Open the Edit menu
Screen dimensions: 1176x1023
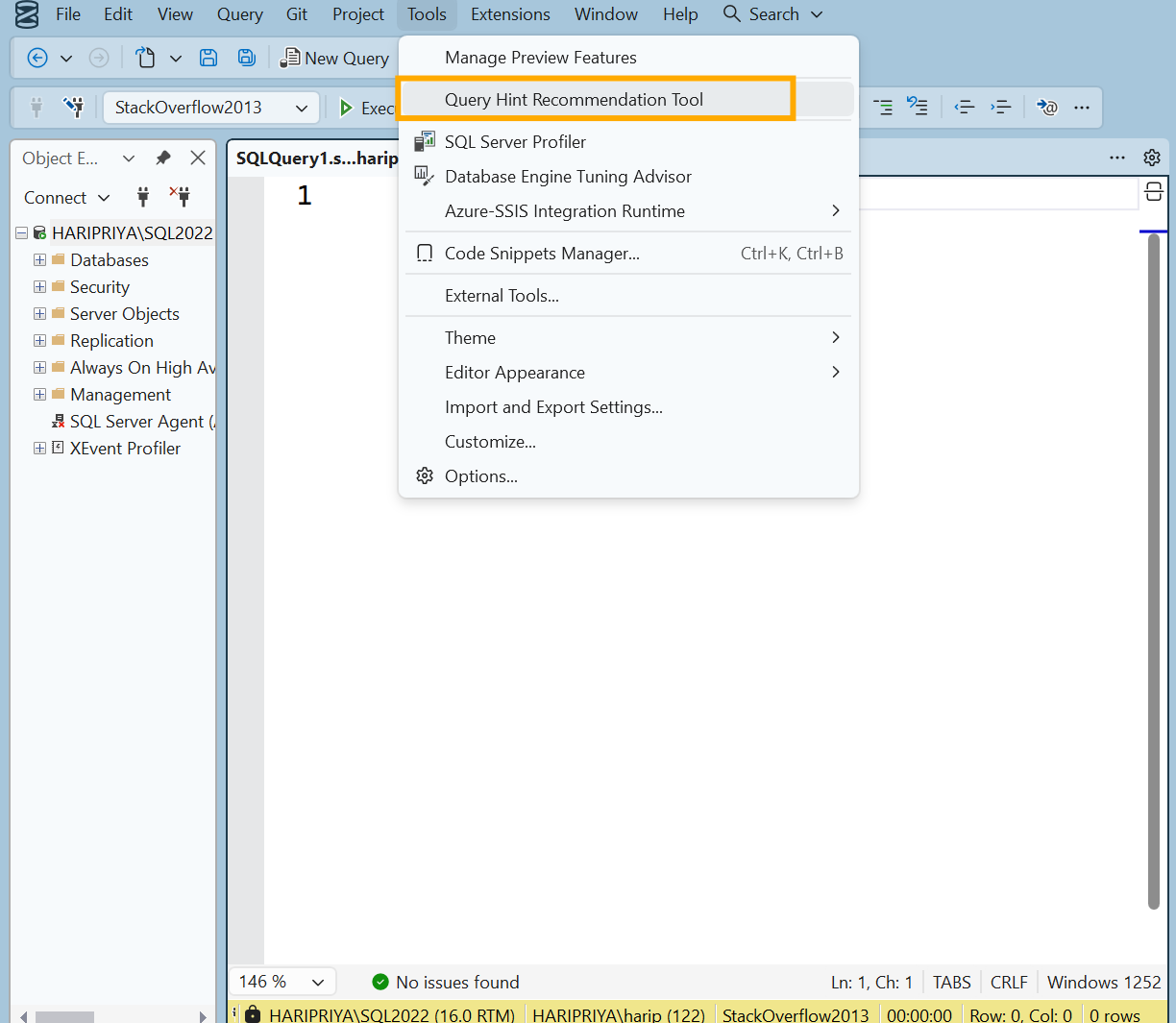click(118, 14)
